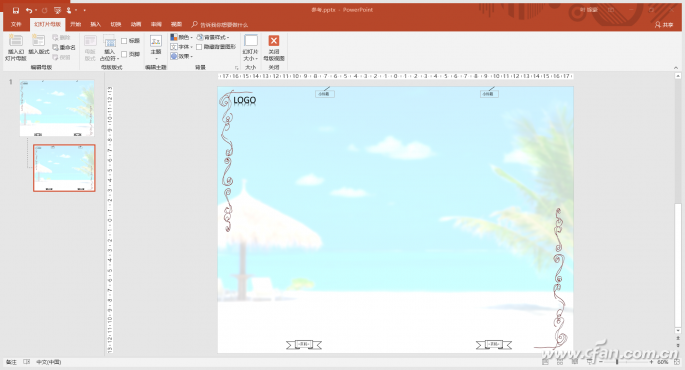Open the Slide Size dropdown
Screen dimensions: 685x370
pos(250,48)
